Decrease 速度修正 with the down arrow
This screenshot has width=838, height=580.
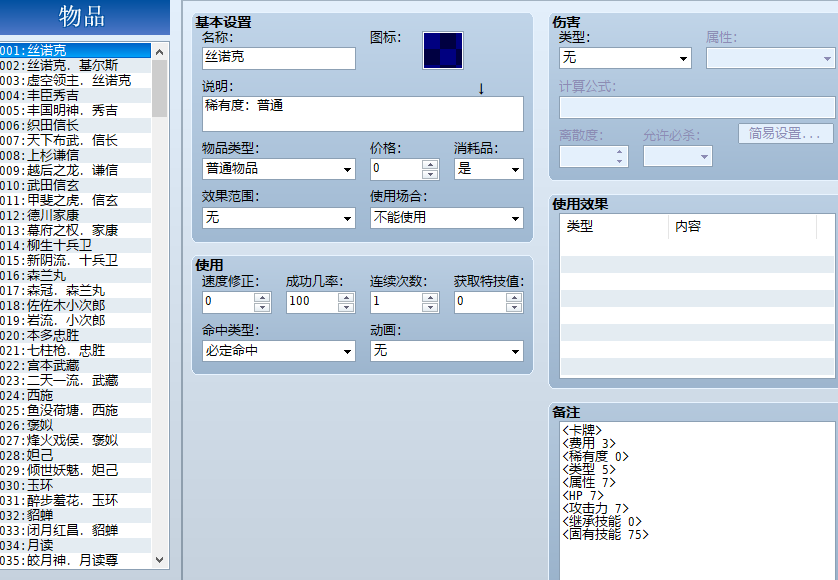(262, 307)
